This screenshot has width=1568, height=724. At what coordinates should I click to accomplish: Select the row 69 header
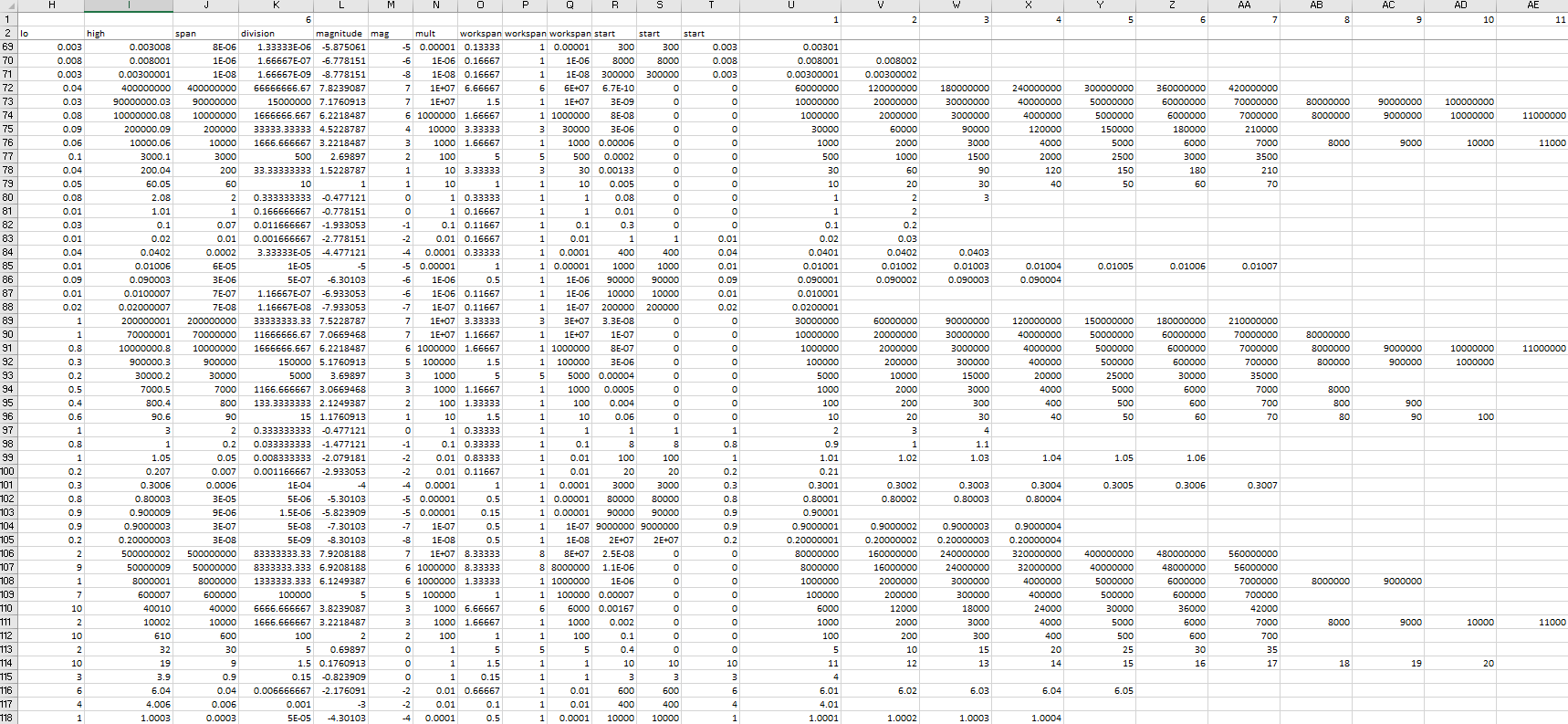click(8, 47)
